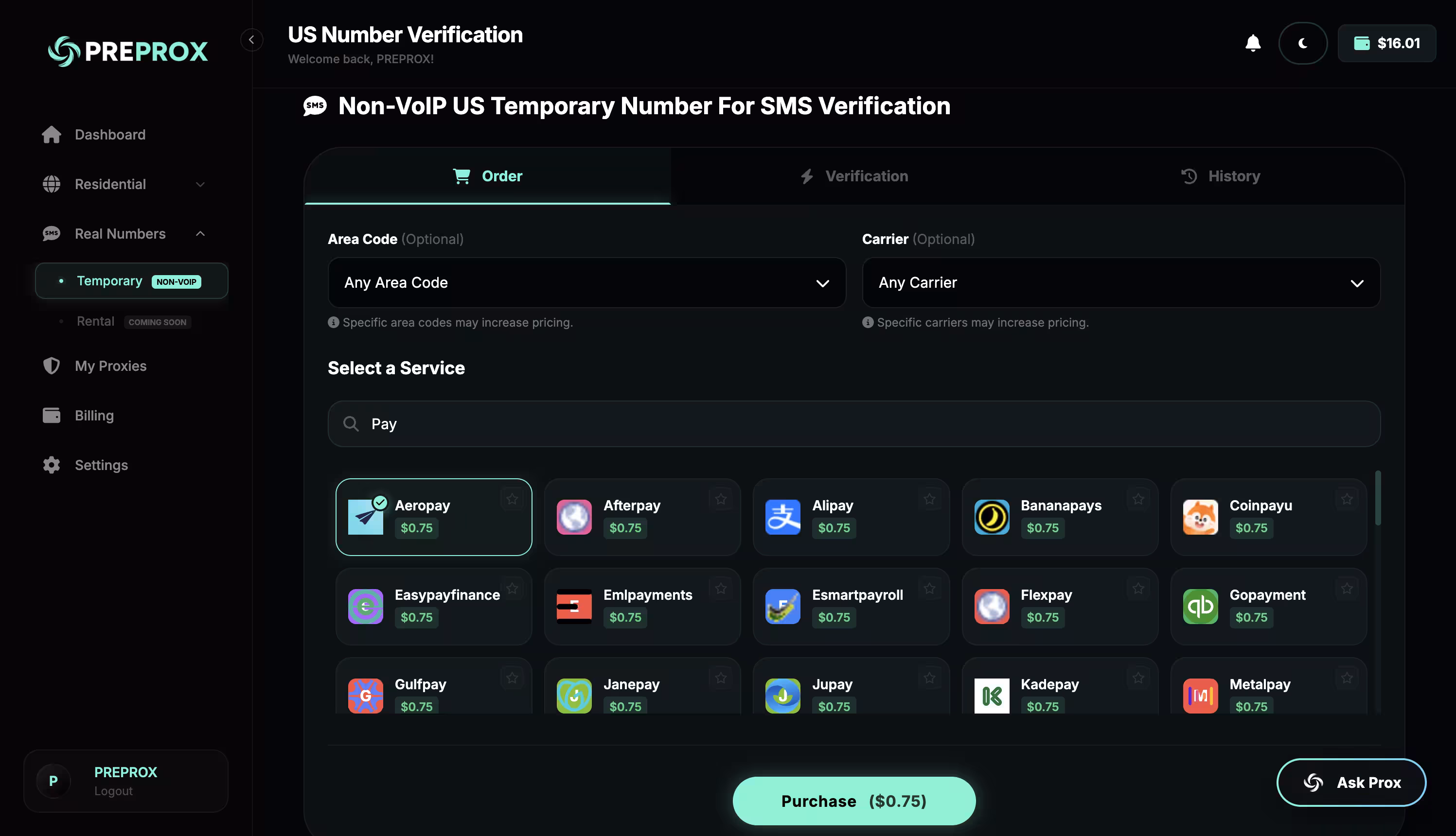The width and height of the screenshot is (1456, 836).
Task: Select the Gulfpay service icon
Action: click(365, 696)
